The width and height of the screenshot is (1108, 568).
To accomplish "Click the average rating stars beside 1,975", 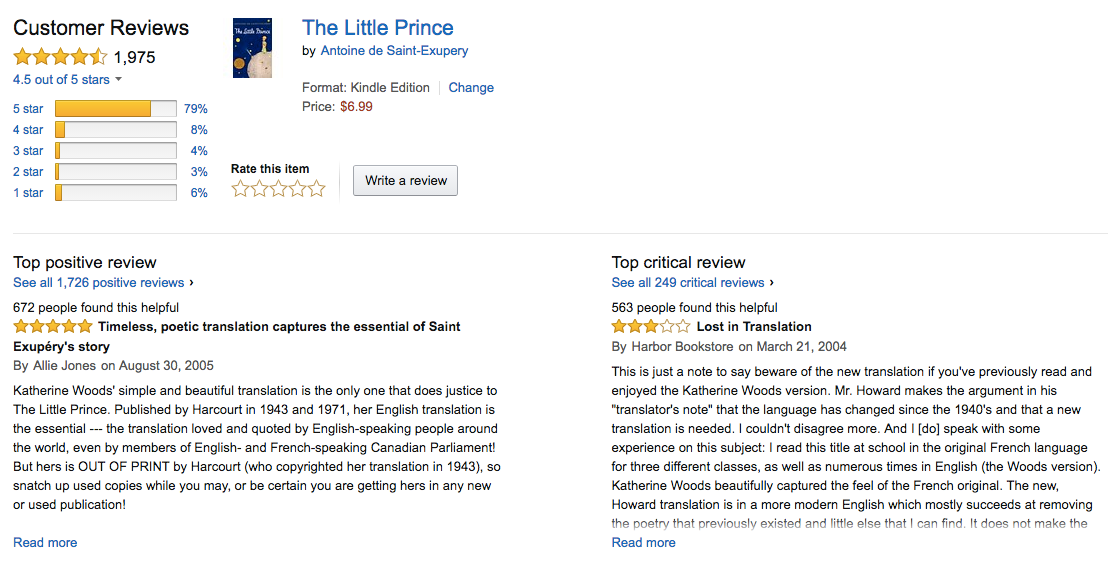I will coord(60,57).
